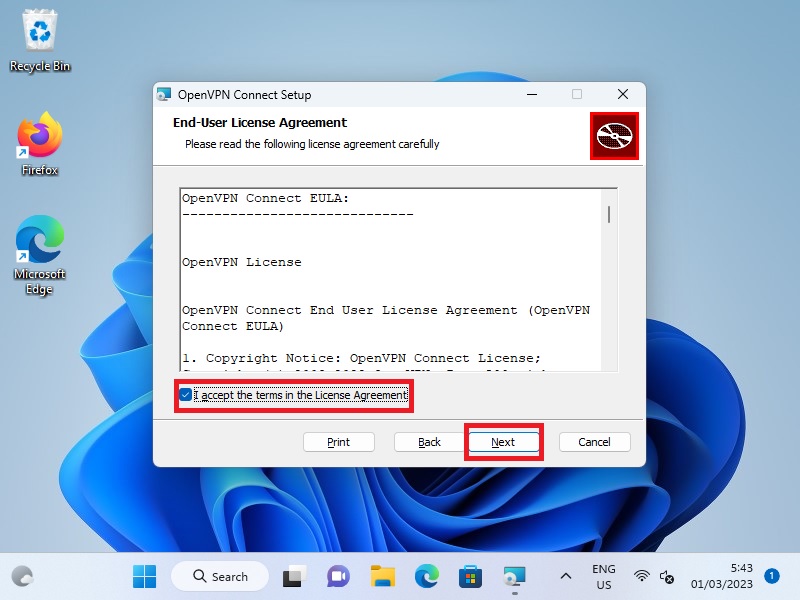Click the EULA text scrollbar
800x600 pixels.
[608, 215]
